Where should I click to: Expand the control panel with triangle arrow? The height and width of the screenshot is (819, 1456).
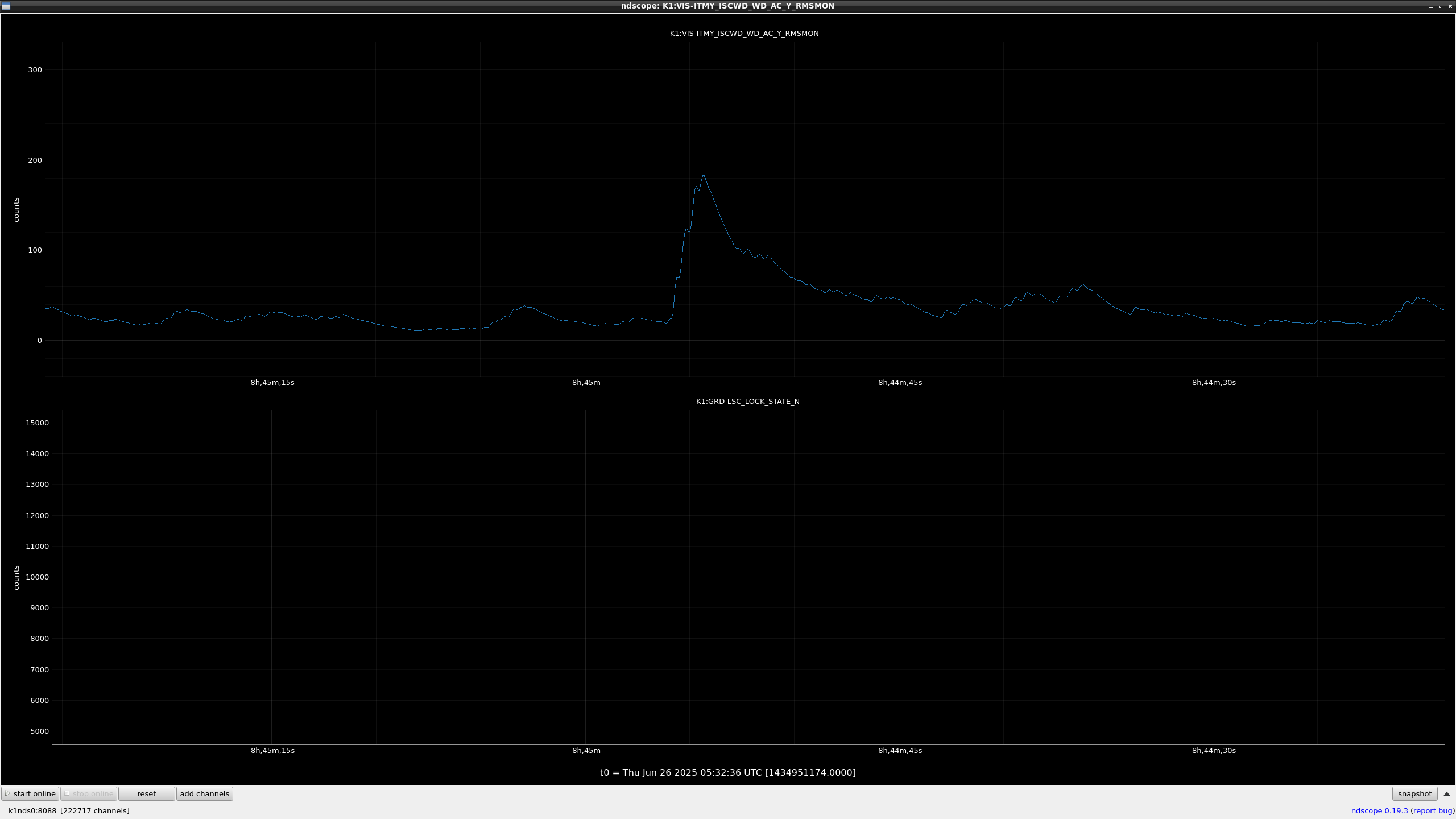pos(1447,794)
